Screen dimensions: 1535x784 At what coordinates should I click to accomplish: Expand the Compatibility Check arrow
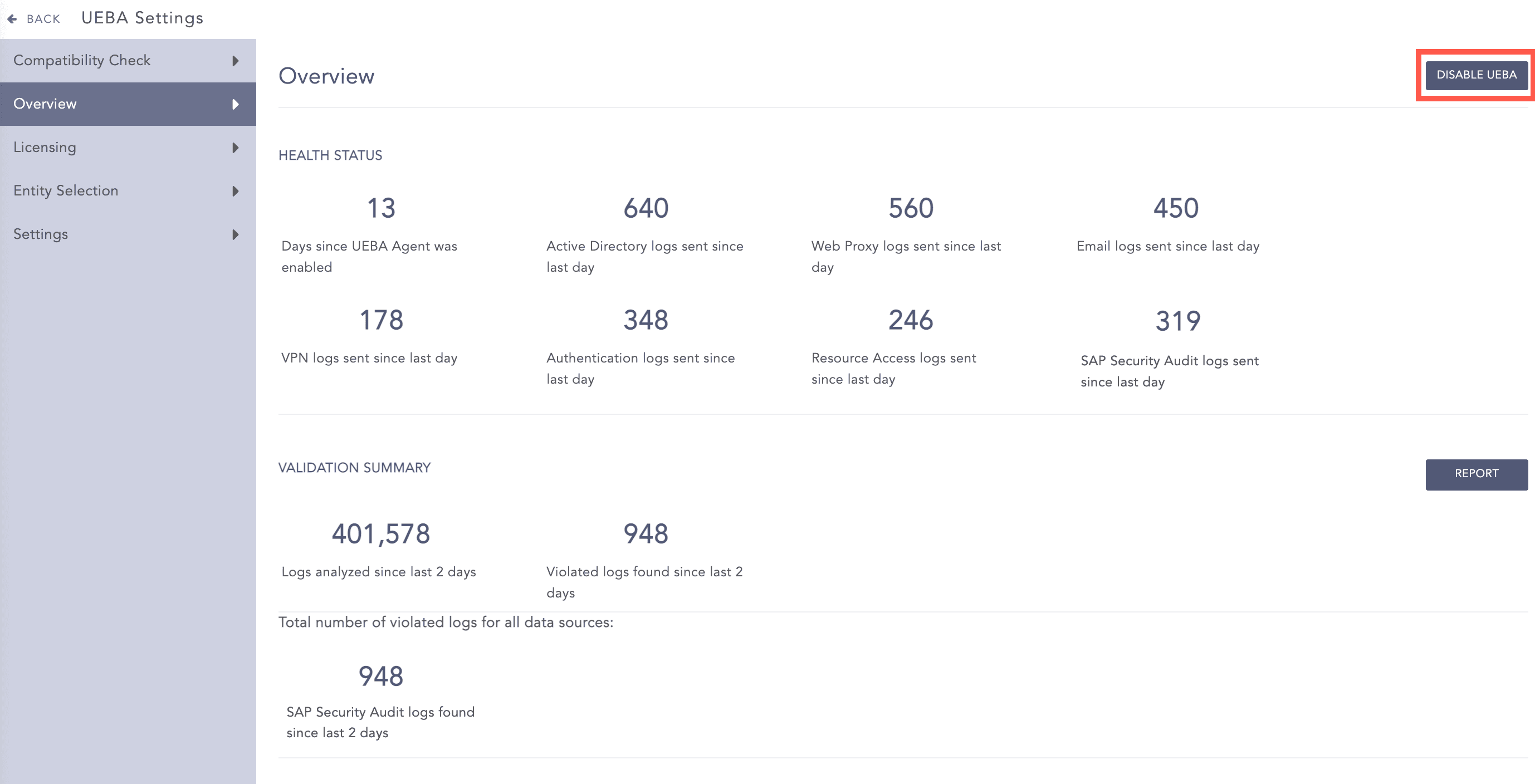236,61
